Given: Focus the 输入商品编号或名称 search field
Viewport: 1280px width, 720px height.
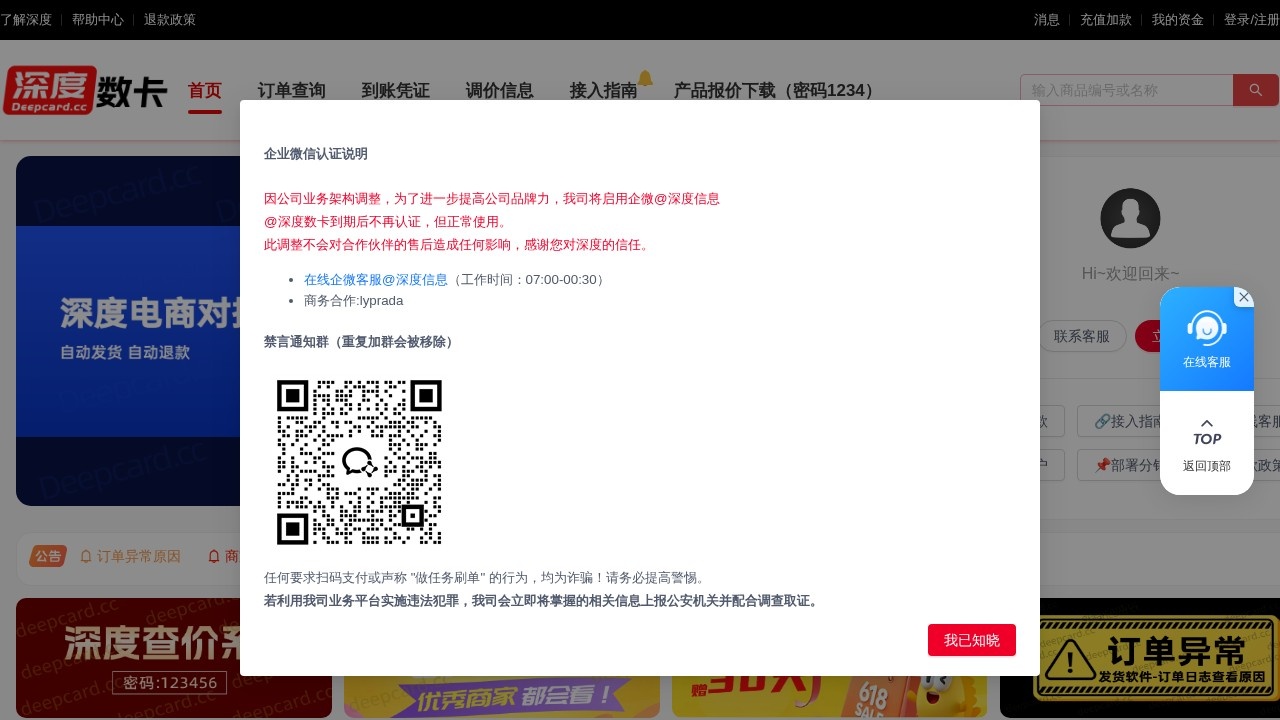Looking at the screenshot, I should (1127, 90).
